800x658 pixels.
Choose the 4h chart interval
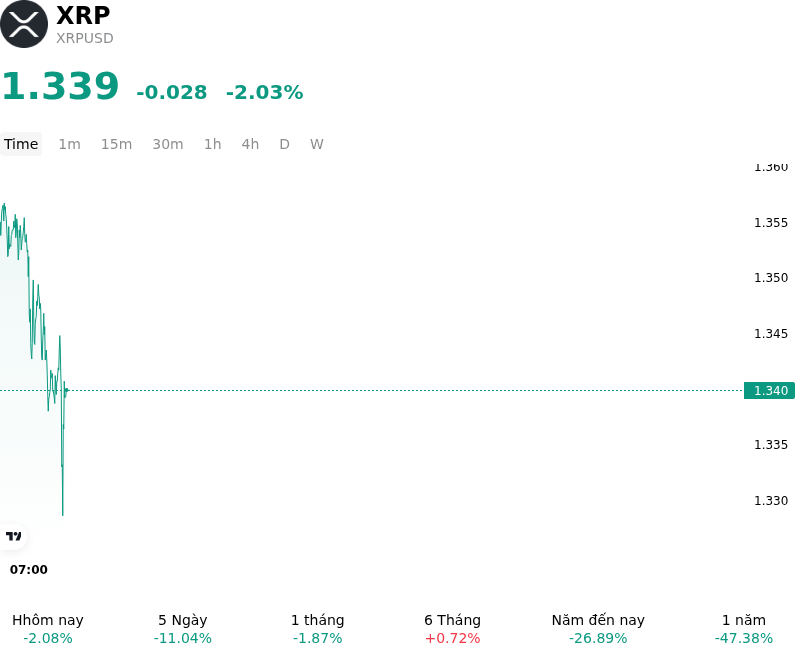coord(250,144)
